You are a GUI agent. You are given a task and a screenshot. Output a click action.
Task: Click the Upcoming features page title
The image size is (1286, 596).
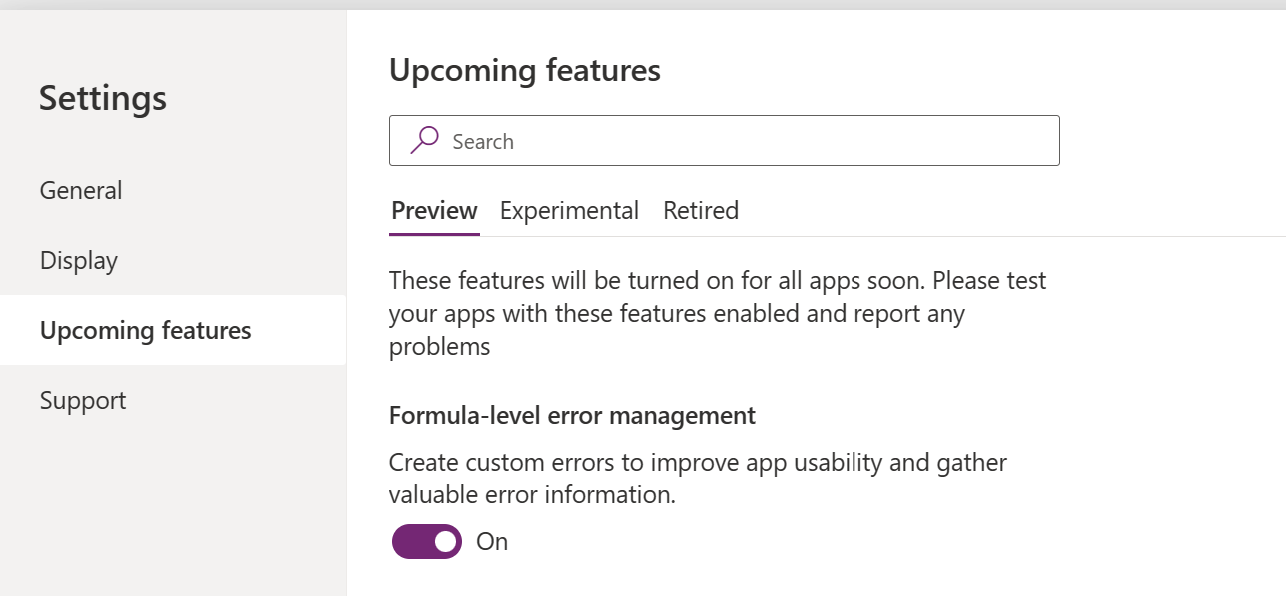click(x=524, y=70)
